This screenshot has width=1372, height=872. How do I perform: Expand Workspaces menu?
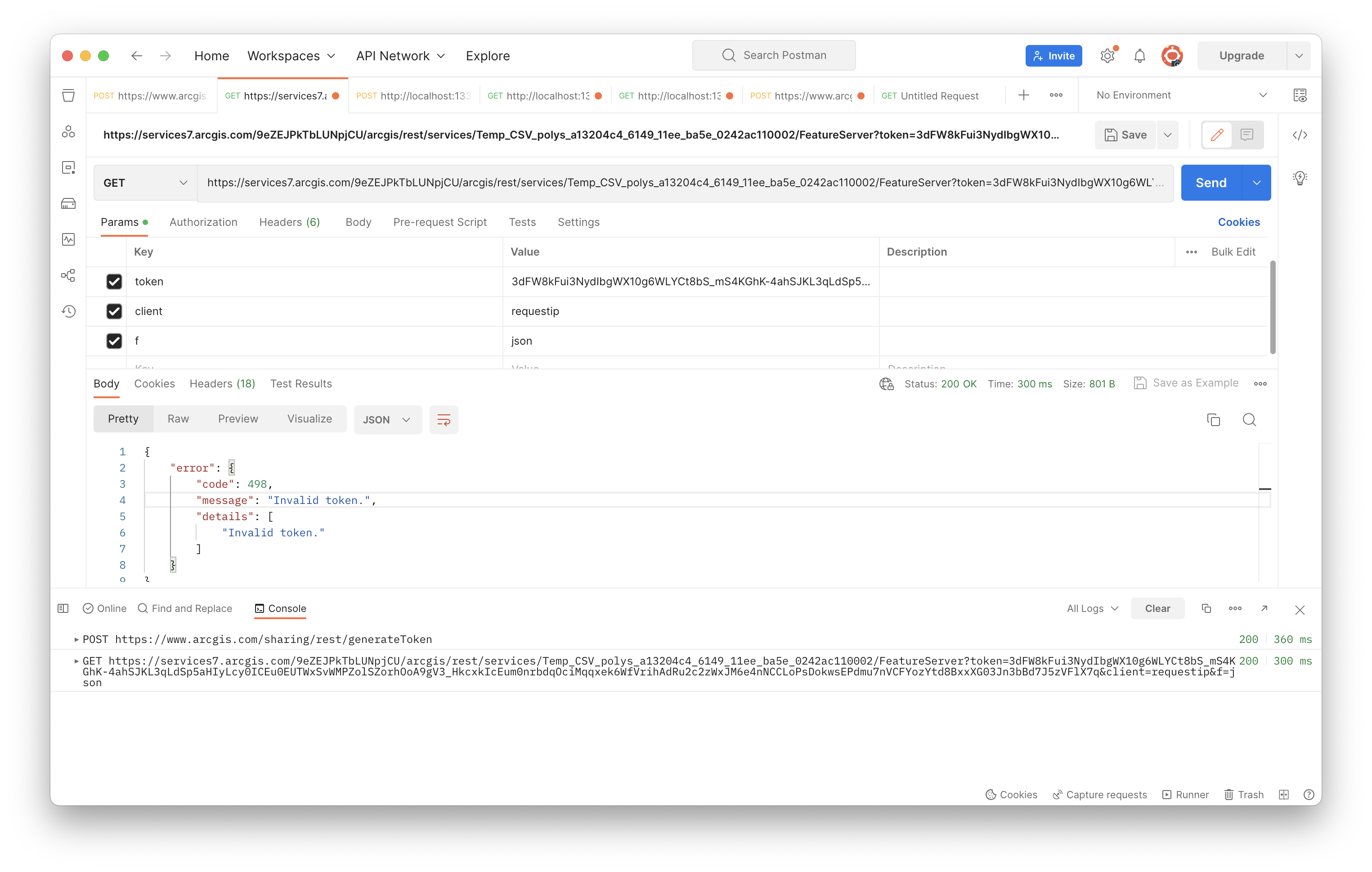[x=291, y=56]
